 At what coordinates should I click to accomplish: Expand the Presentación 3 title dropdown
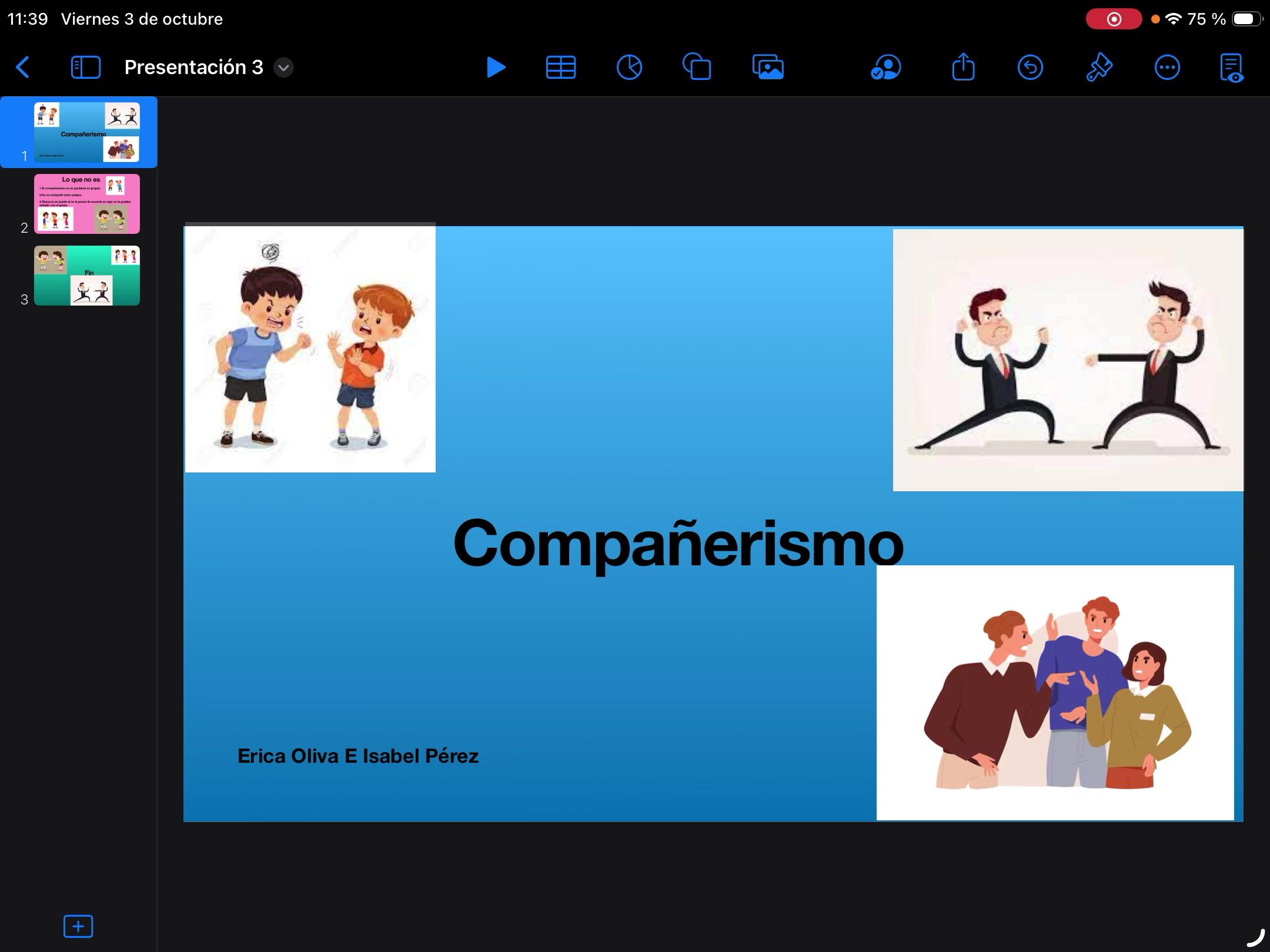click(x=283, y=68)
